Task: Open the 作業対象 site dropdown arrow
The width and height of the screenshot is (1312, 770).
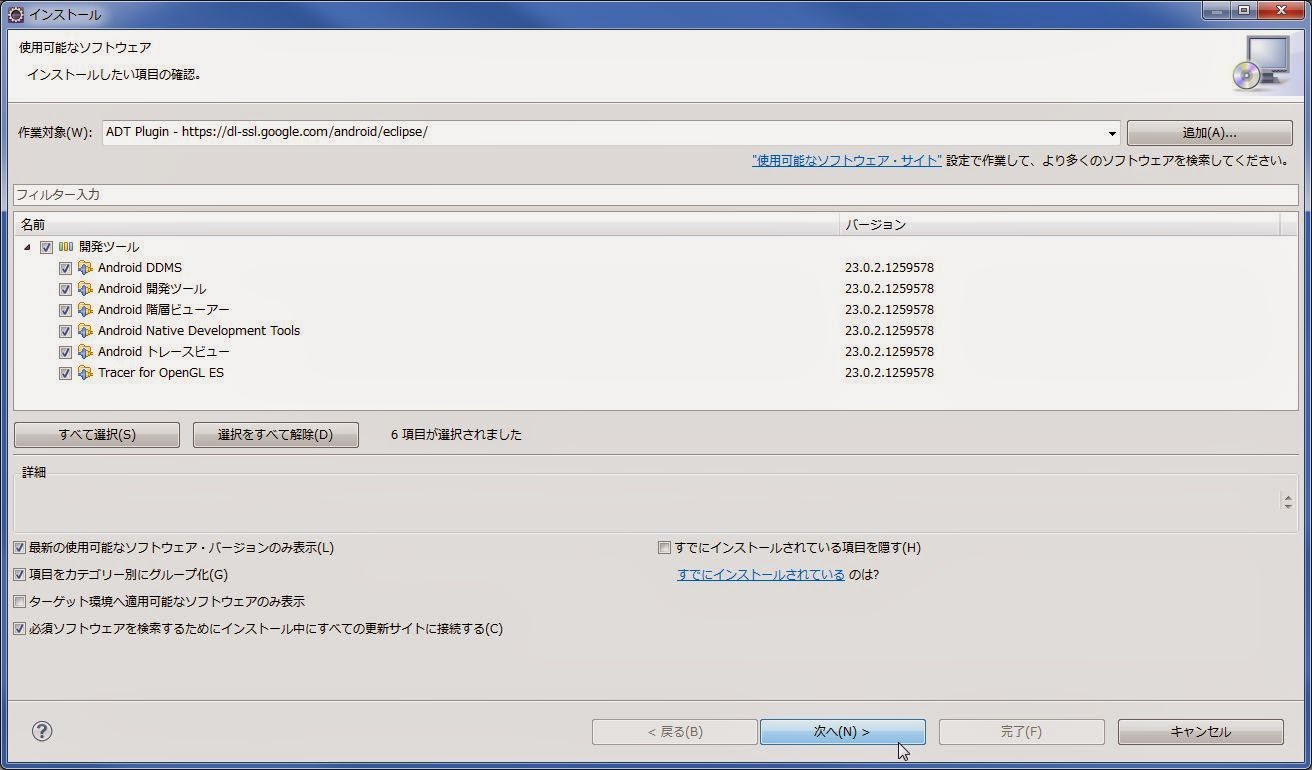Action: pos(1112,133)
